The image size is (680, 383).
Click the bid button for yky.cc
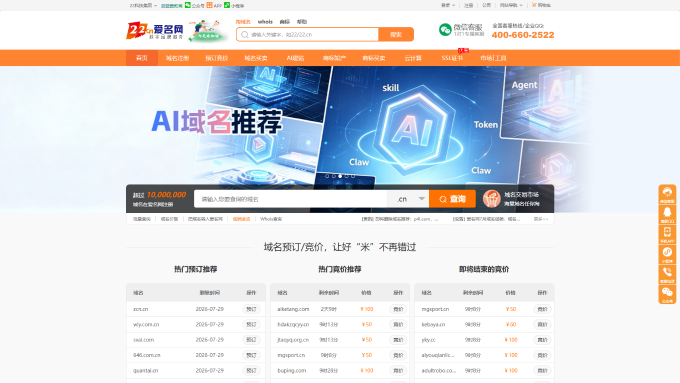tap(542, 340)
